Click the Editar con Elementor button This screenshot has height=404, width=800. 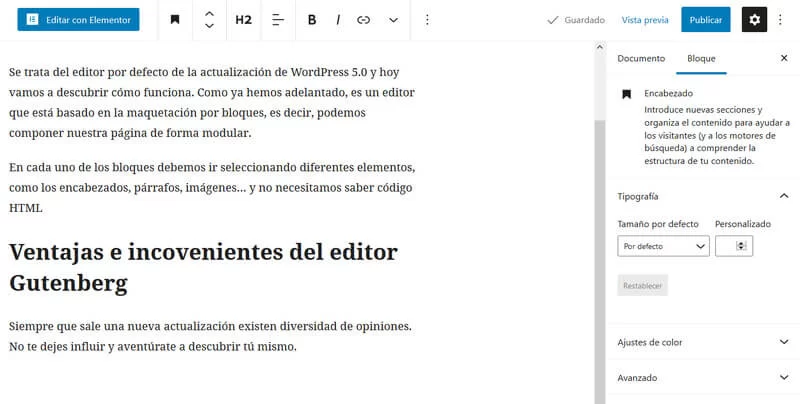pyautogui.click(x=78, y=20)
